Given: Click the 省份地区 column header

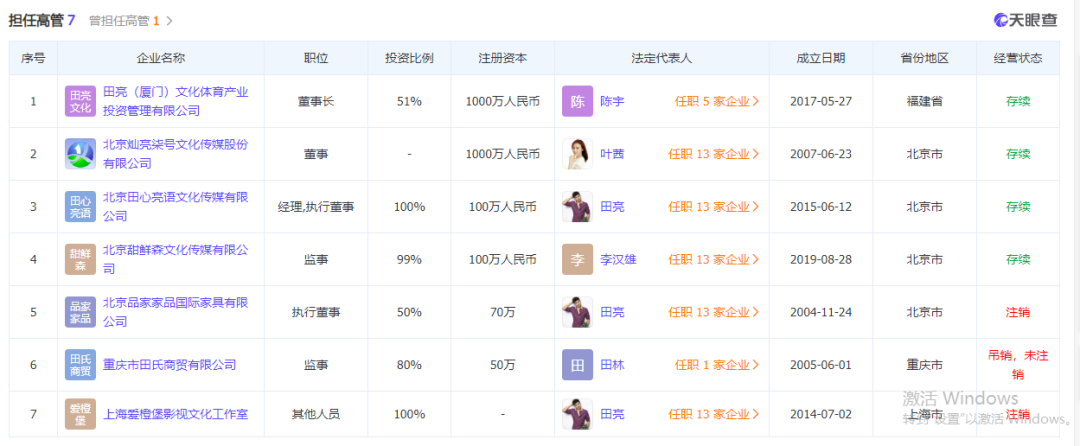Looking at the screenshot, I should coord(924,59).
